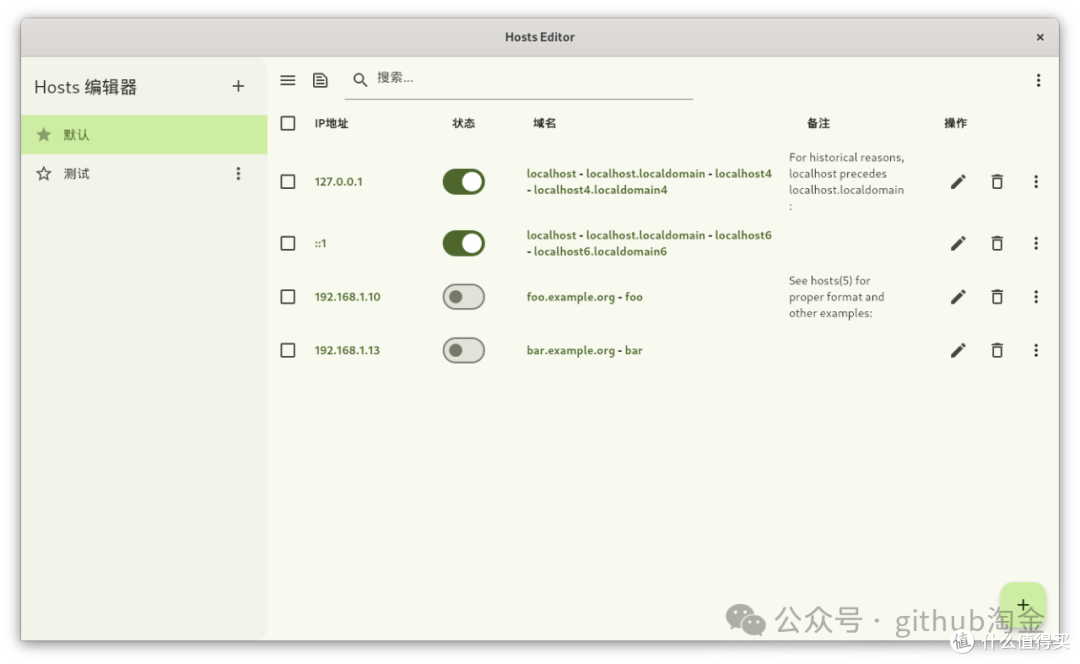Click the 'For historical reasons' note
This screenshot has width=1080, height=664.
tap(847, 182)
